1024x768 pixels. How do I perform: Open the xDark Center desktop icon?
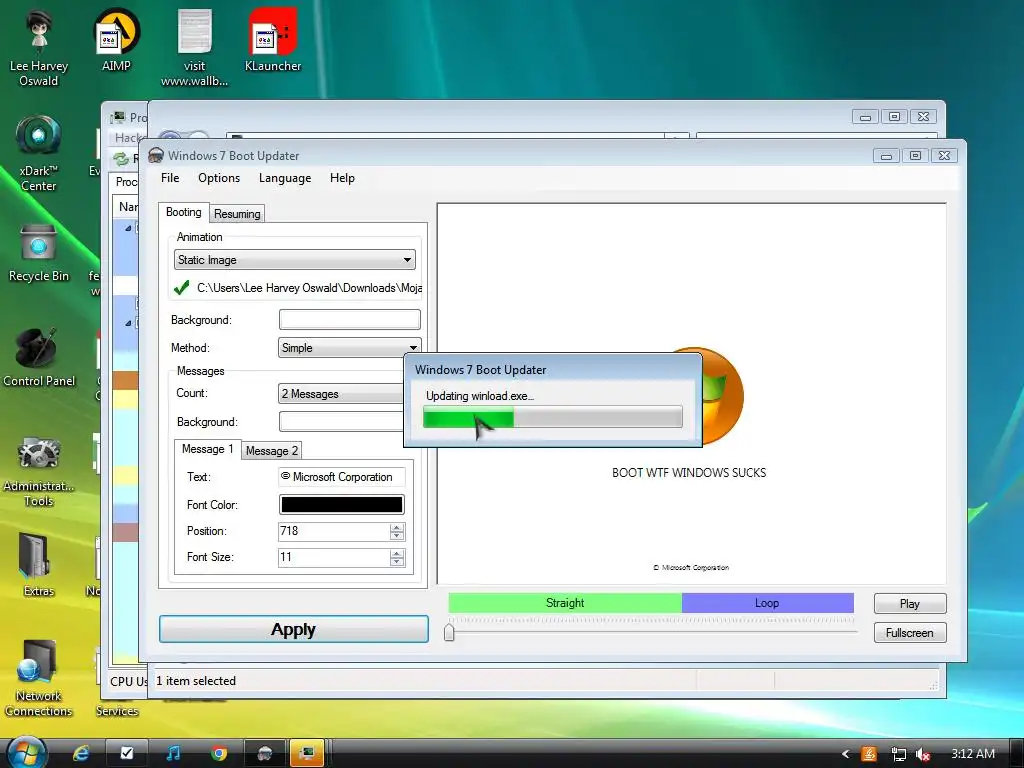(x=39, y=153)
